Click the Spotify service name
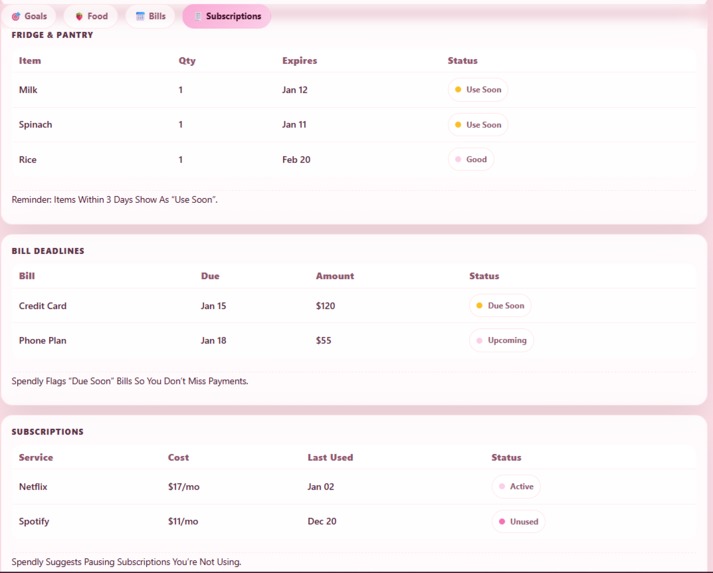Image resolution: width=713 pixels, height=573 pixels. (x=34, y=522)
